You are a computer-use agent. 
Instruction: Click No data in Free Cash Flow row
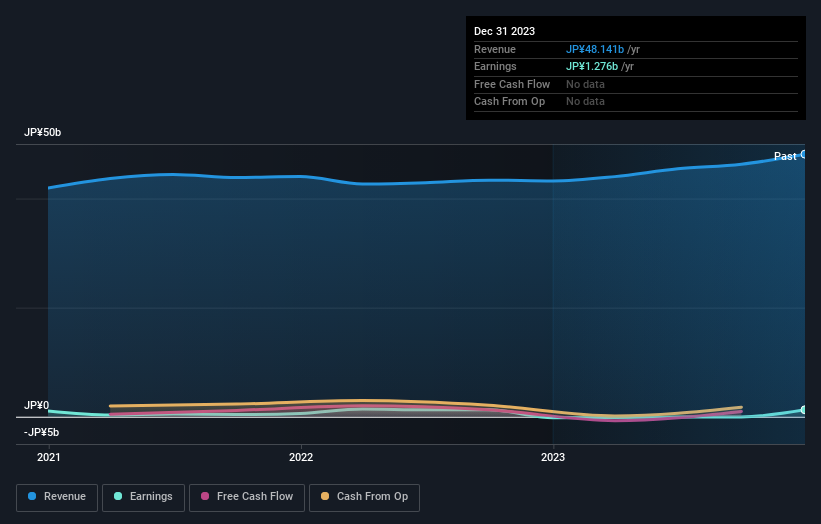tap(585, 84)
